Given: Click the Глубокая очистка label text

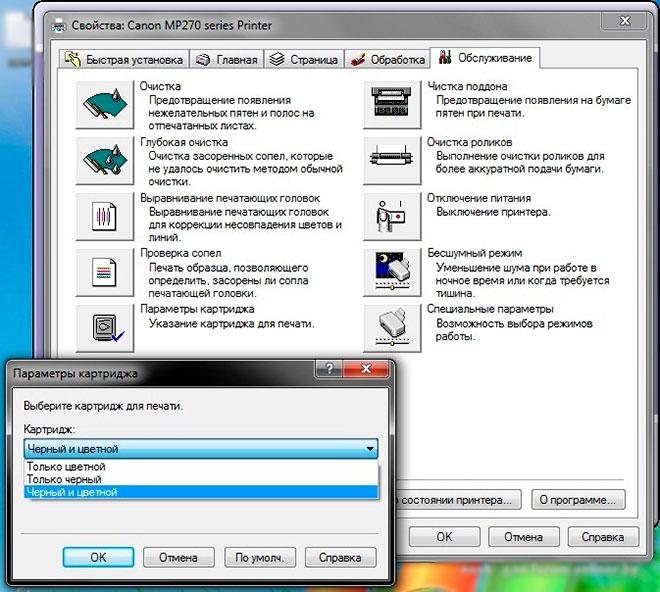Looking at the screenshot, I should tap(184, 142).
